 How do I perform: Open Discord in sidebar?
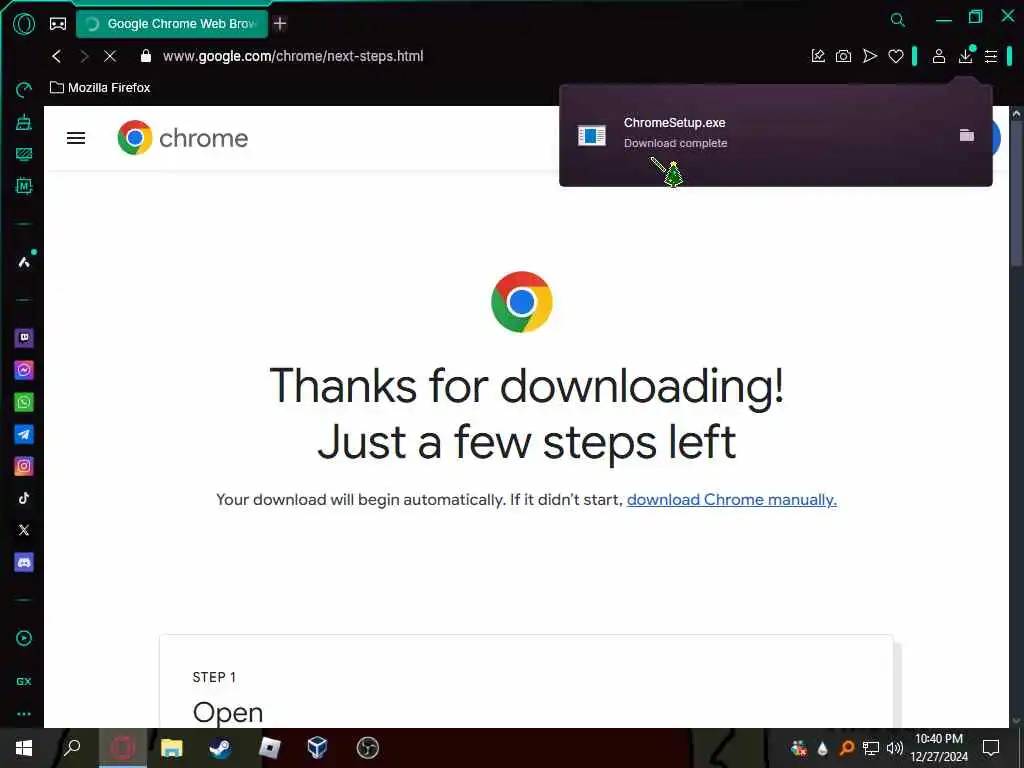(24, 562)
